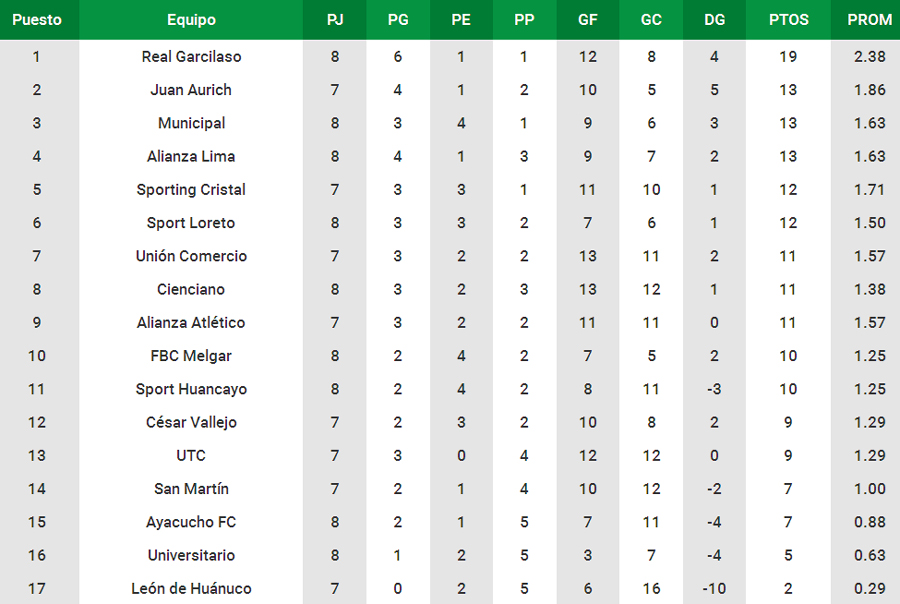The height and width of the screenshot is (604, 900).
Task: Click Sporting Cristal team name
Action: point(191,190)
